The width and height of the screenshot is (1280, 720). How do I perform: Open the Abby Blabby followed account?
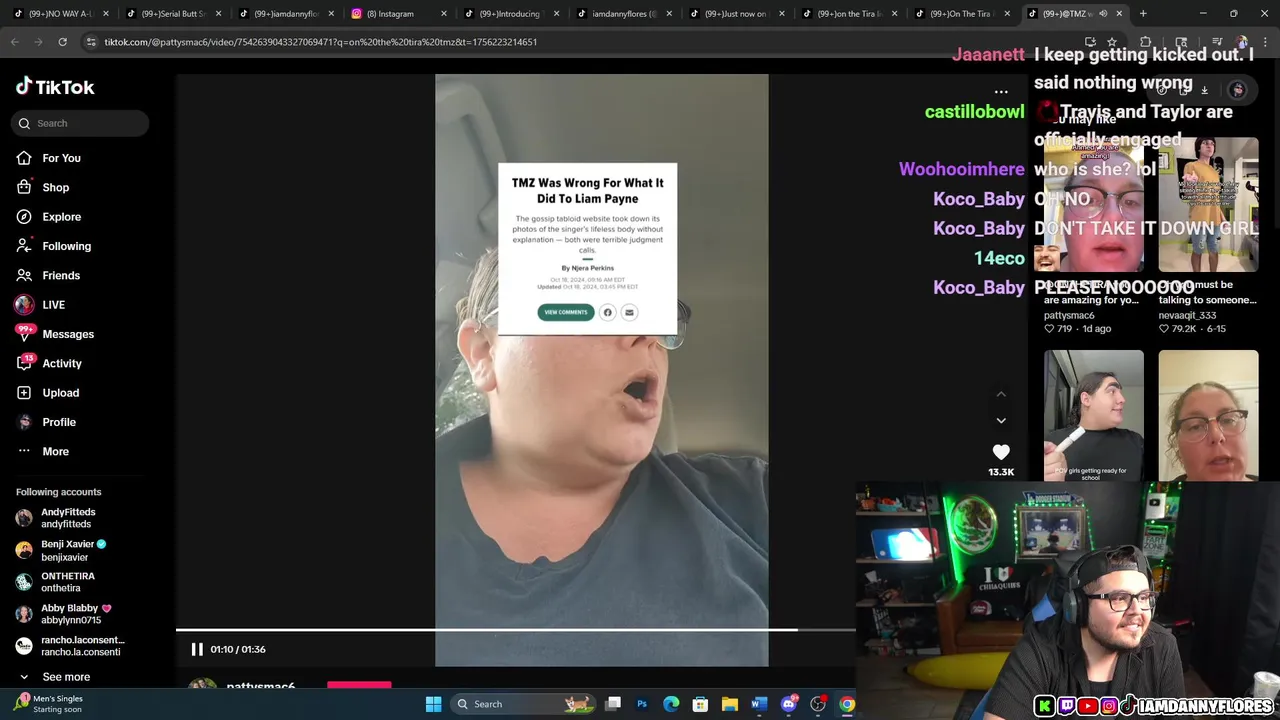[x=74, y=614]
